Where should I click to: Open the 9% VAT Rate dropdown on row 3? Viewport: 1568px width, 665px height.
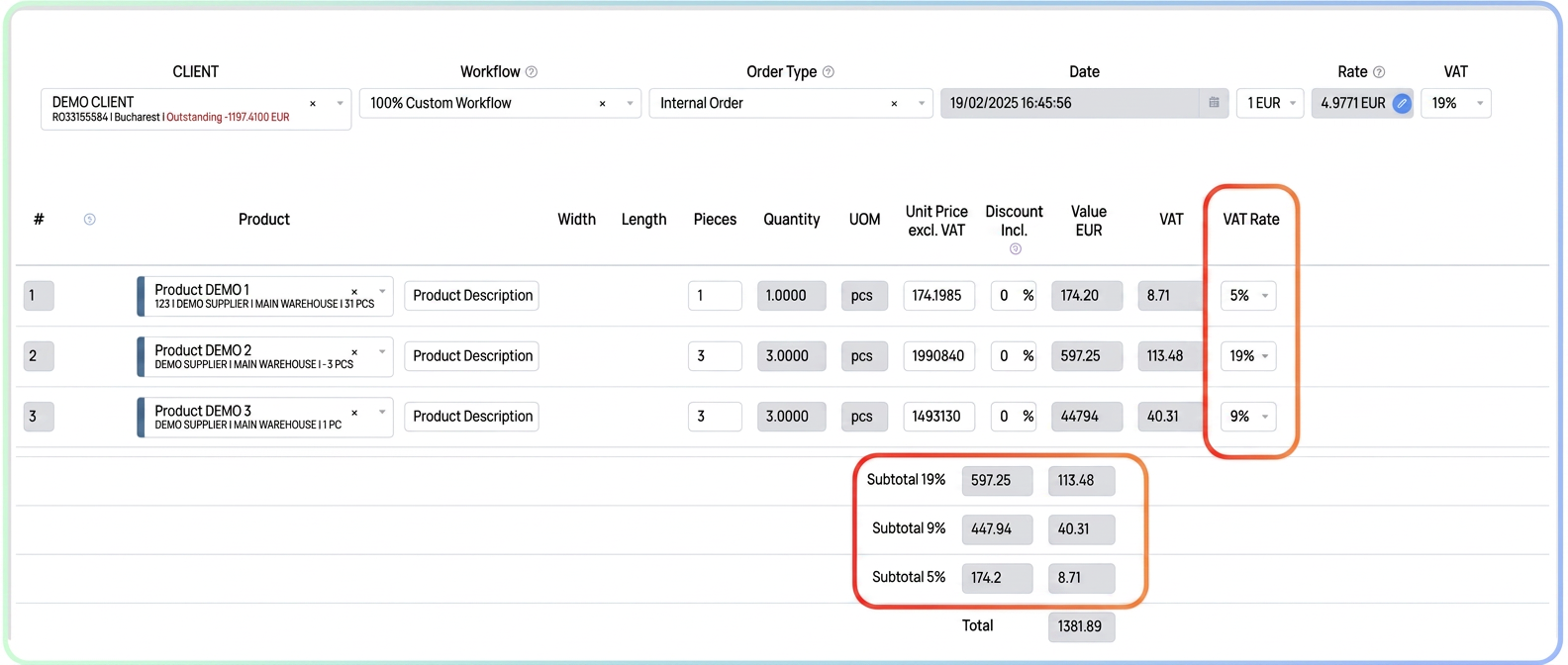(x=1248, y=417)
